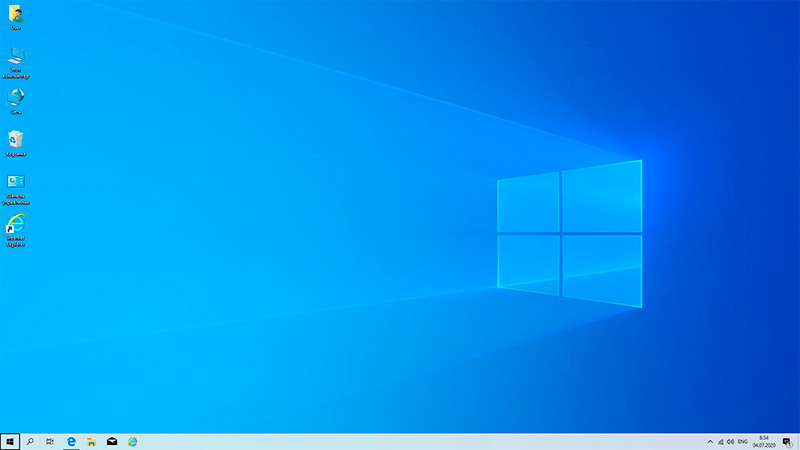Launch Internet Explorer from the taskbar
This screenshot has width=800, height=450.
point(132,441)
